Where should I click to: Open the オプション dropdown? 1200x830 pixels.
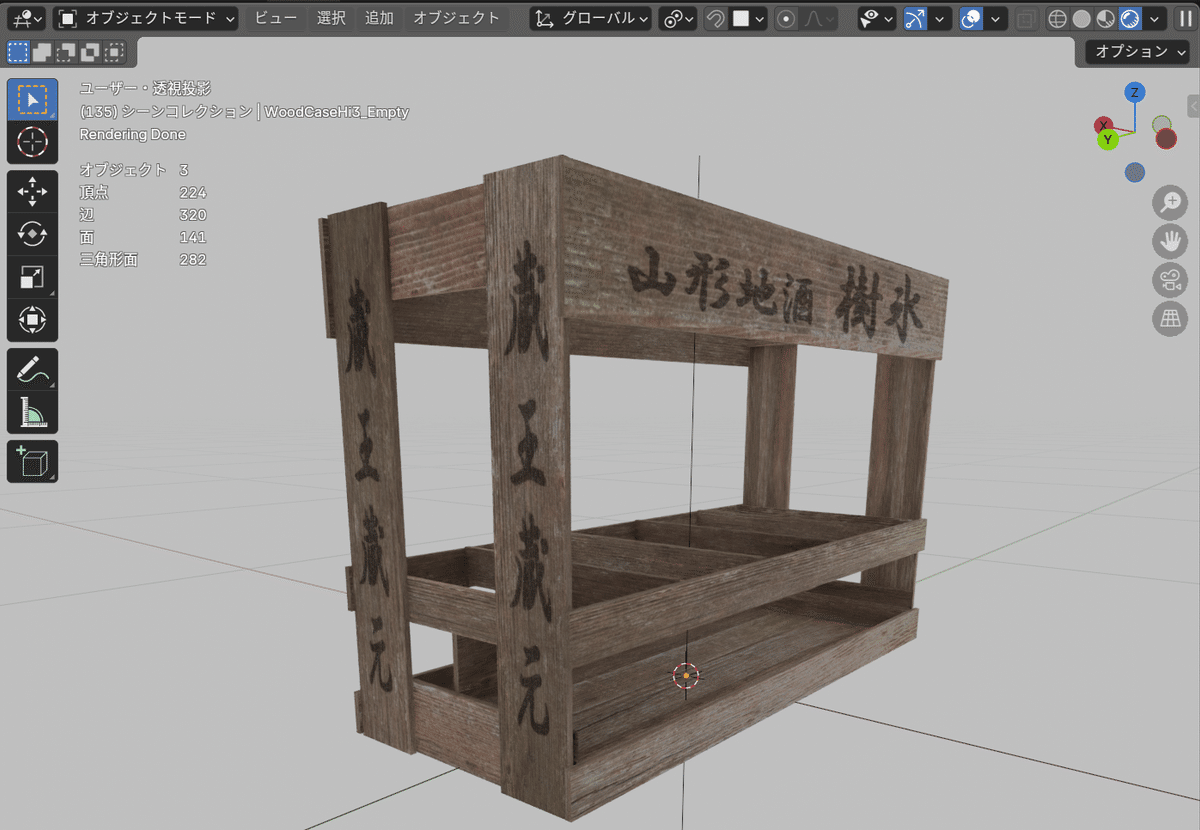click(1136, 52)
